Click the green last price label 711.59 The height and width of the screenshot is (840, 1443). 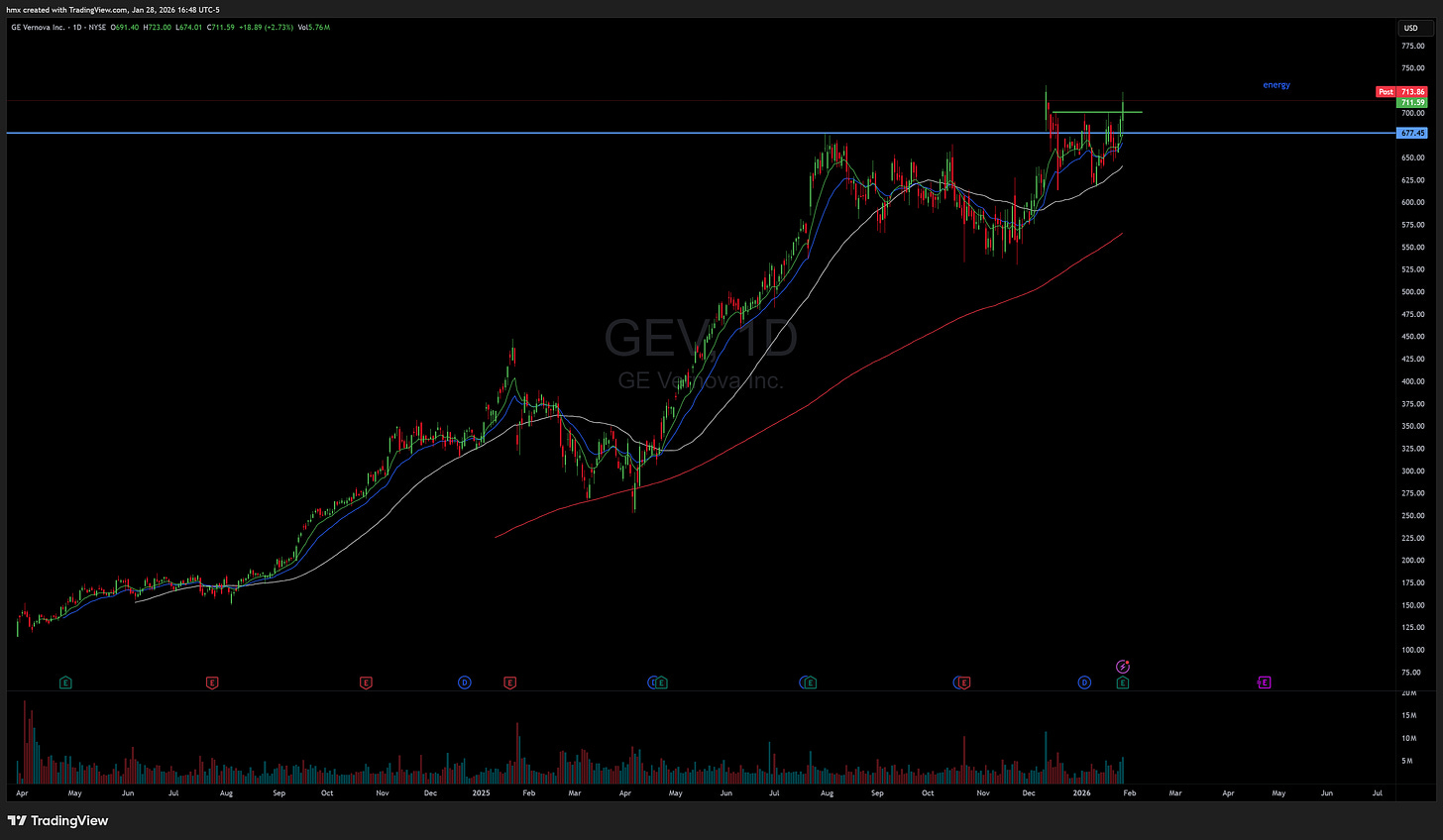(1411, 102)
